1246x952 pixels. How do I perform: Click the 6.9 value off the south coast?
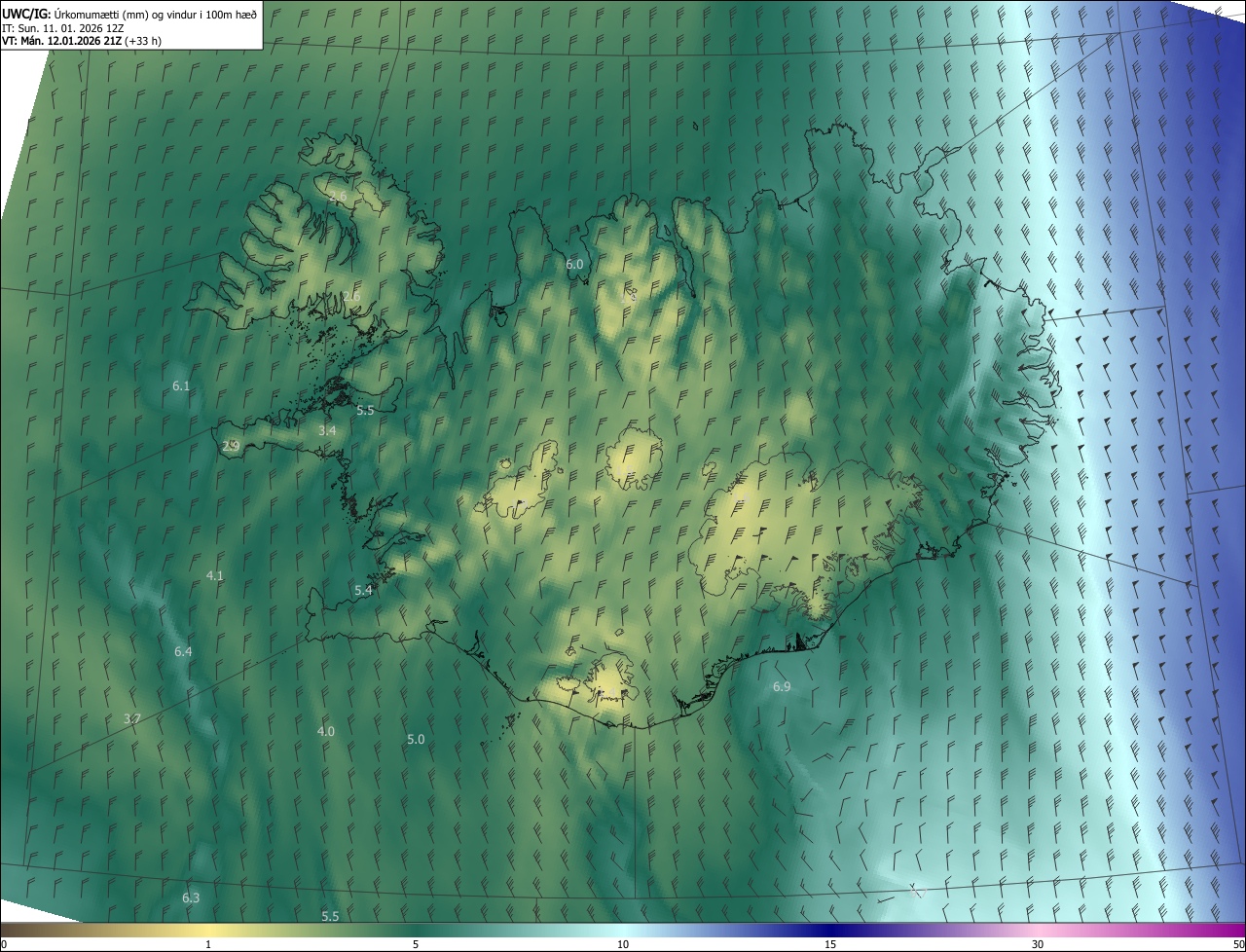point(782,687)
